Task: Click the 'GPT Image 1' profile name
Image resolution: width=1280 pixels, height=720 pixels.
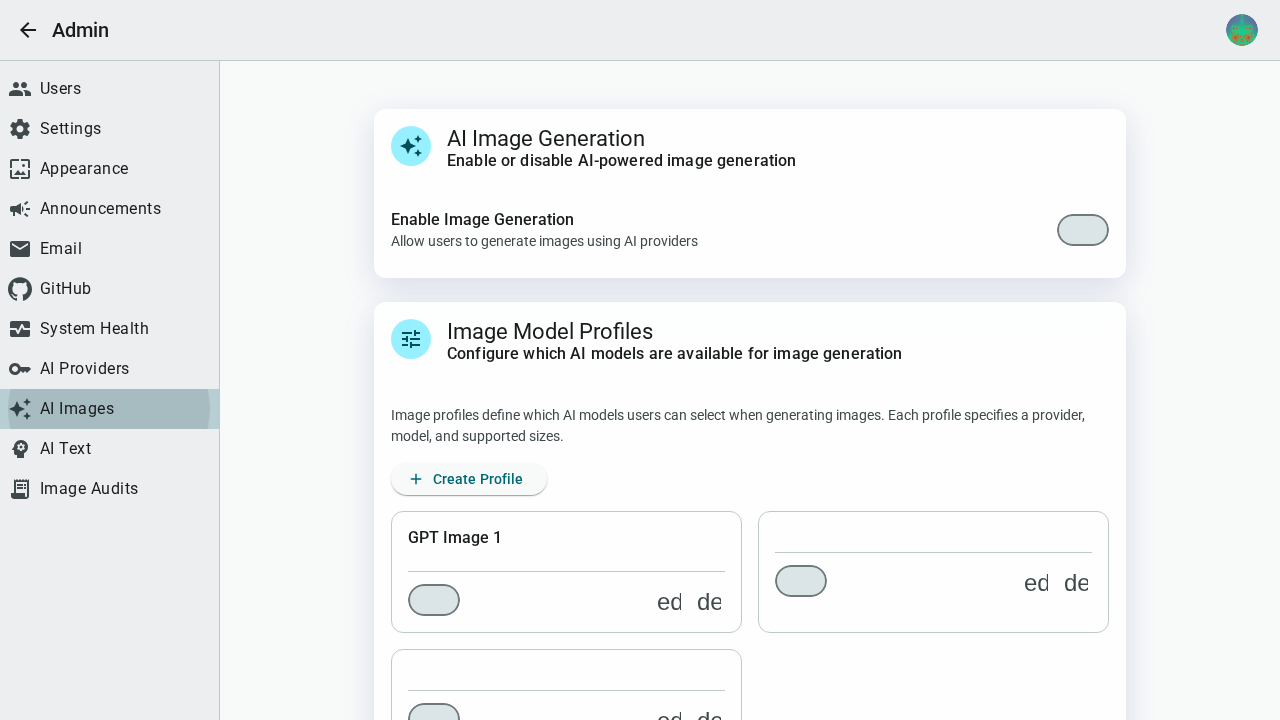Action: (x=455, y=538)
